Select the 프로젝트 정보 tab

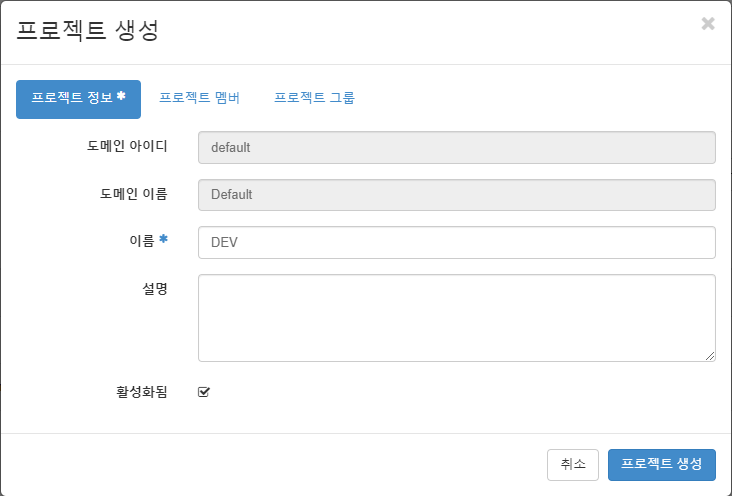(78, 99)
